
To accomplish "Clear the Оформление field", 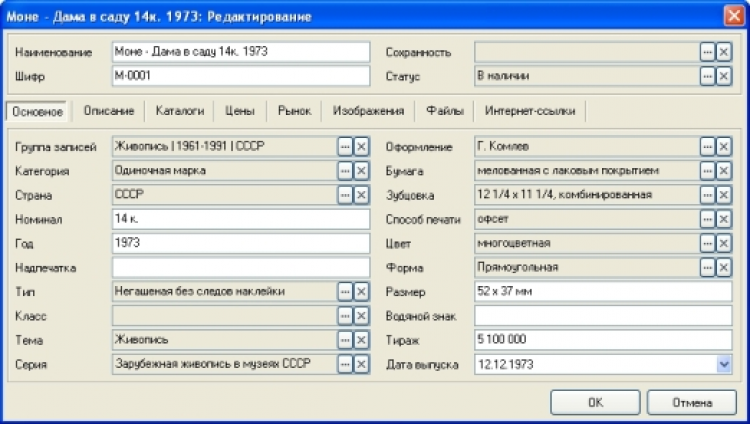I will pyautogui.click(x=723, y=146).
